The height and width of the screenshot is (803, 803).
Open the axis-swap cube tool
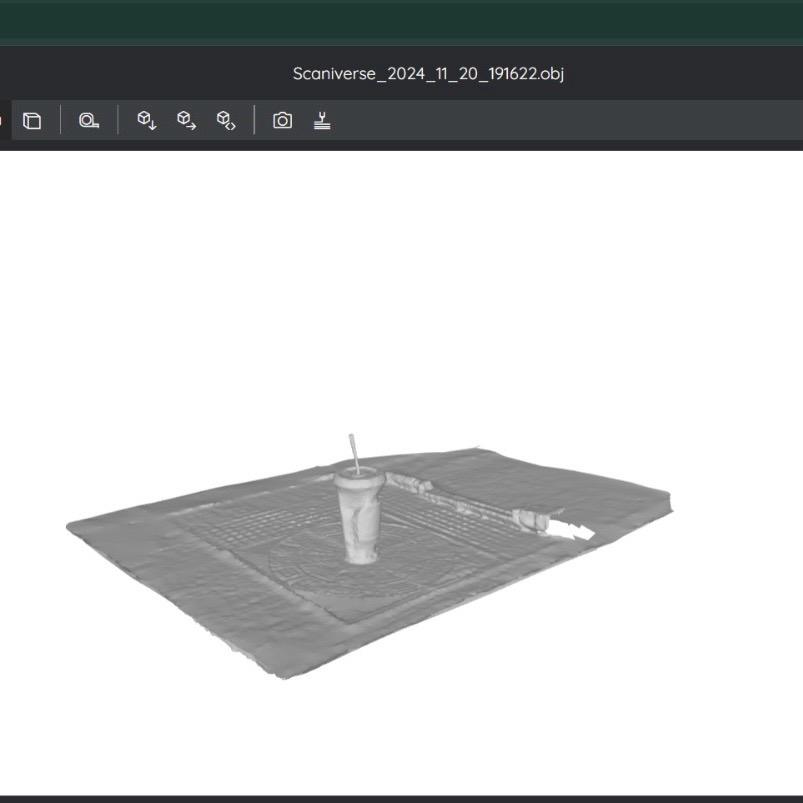(227, 120)
